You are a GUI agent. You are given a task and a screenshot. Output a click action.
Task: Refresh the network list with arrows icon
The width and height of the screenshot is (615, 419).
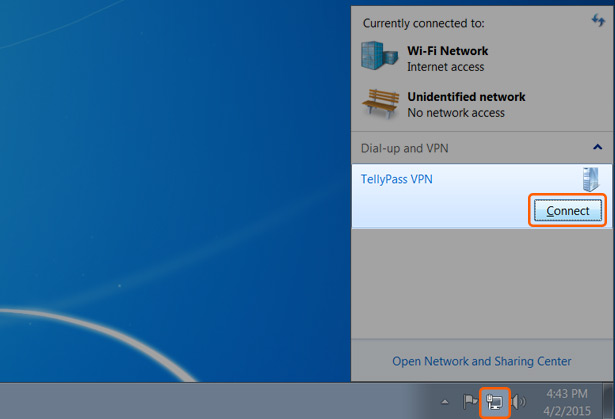click(599, 20)
